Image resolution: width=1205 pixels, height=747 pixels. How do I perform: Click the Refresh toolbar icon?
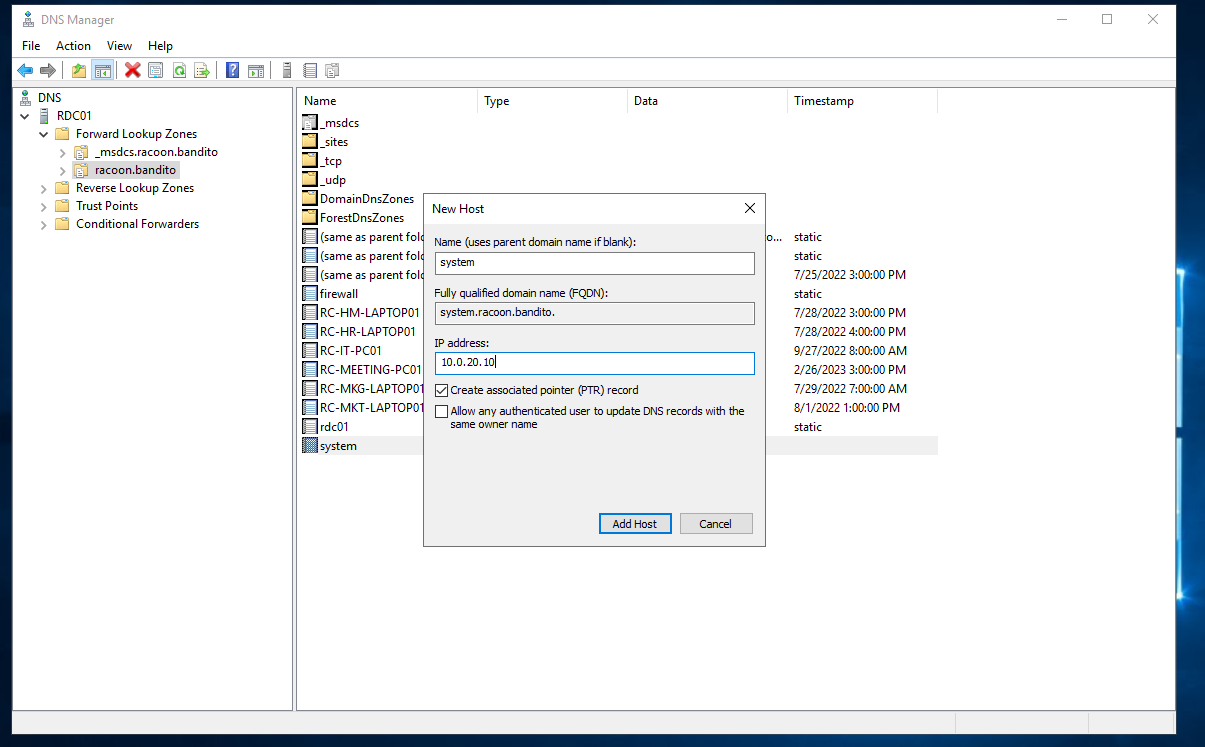179,70
